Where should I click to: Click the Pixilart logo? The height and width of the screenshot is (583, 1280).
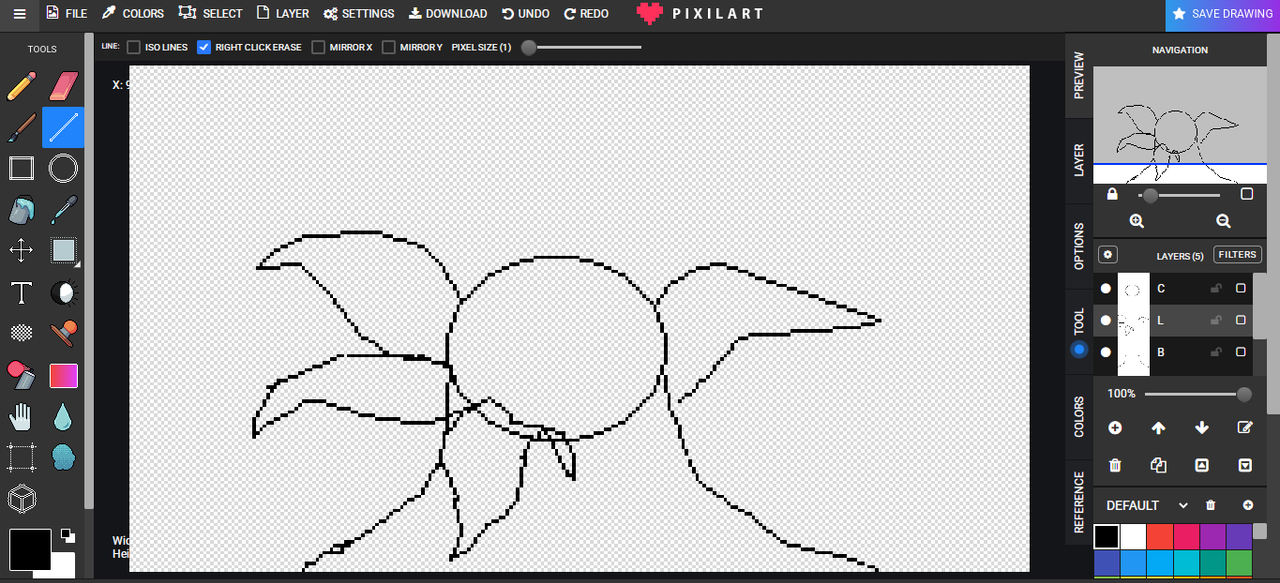(700, 14)
